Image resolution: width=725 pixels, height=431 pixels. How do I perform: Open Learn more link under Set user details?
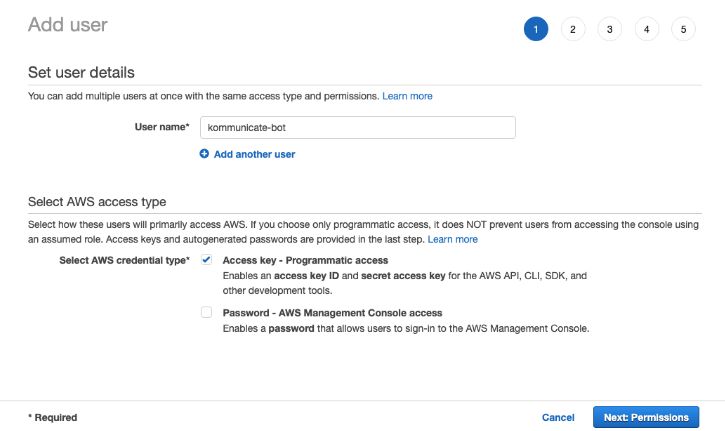point(407,96)
